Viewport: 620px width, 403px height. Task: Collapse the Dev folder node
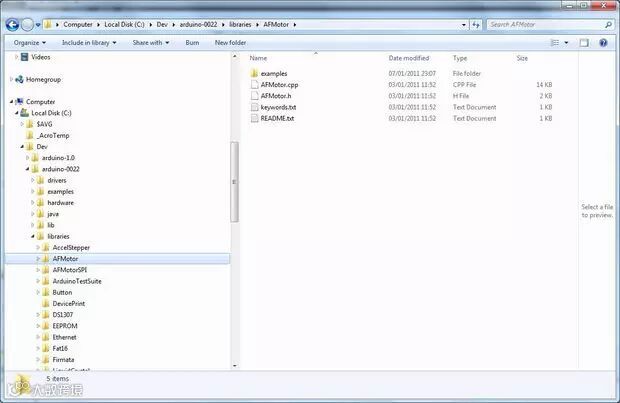22,147
